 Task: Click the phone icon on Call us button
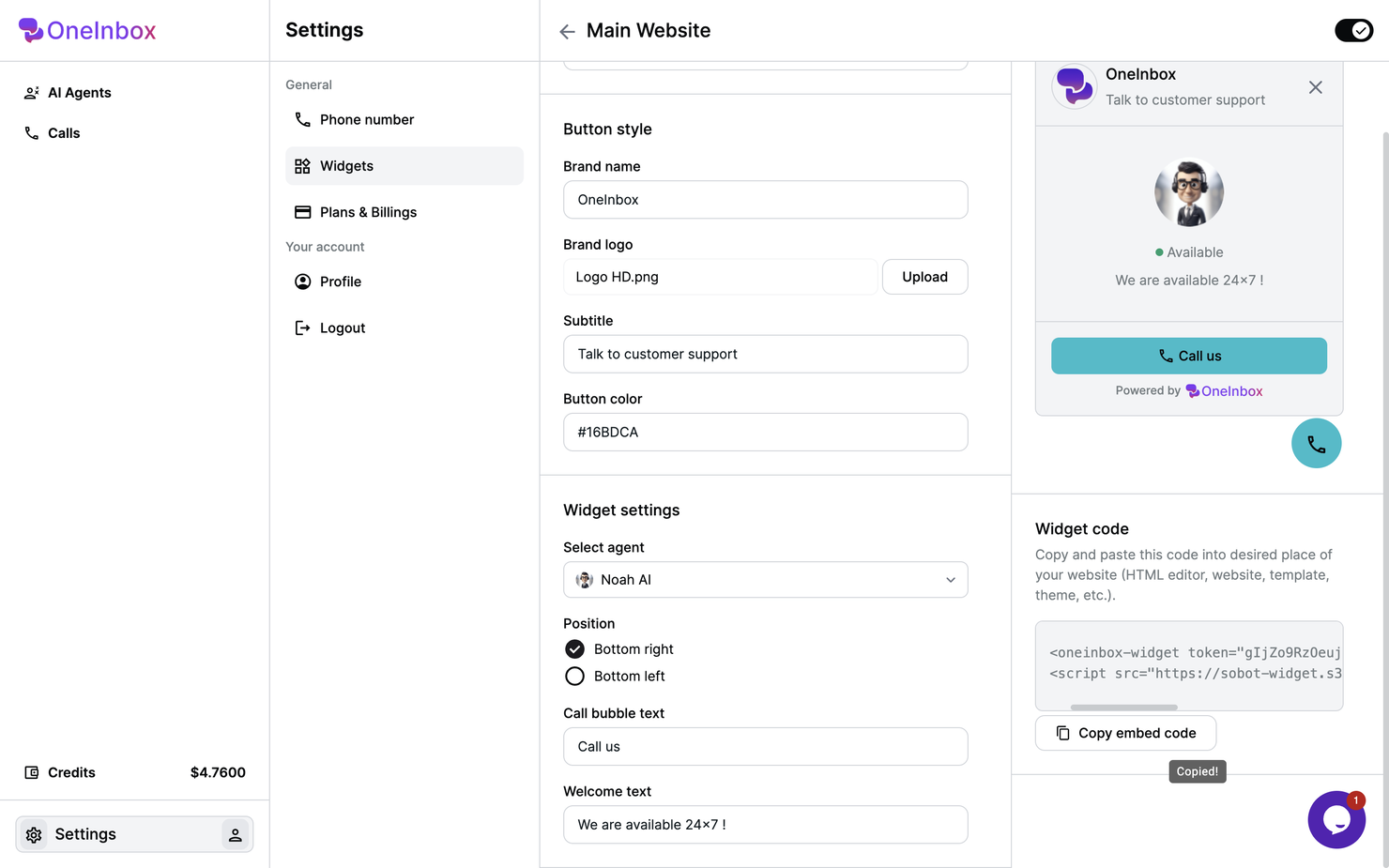pos(1166,356)
